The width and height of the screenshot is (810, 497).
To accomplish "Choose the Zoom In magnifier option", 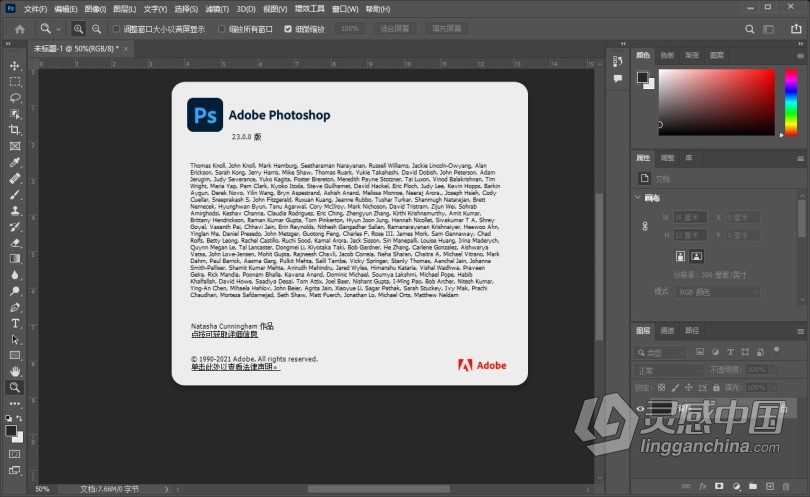I will coord(78,29).
